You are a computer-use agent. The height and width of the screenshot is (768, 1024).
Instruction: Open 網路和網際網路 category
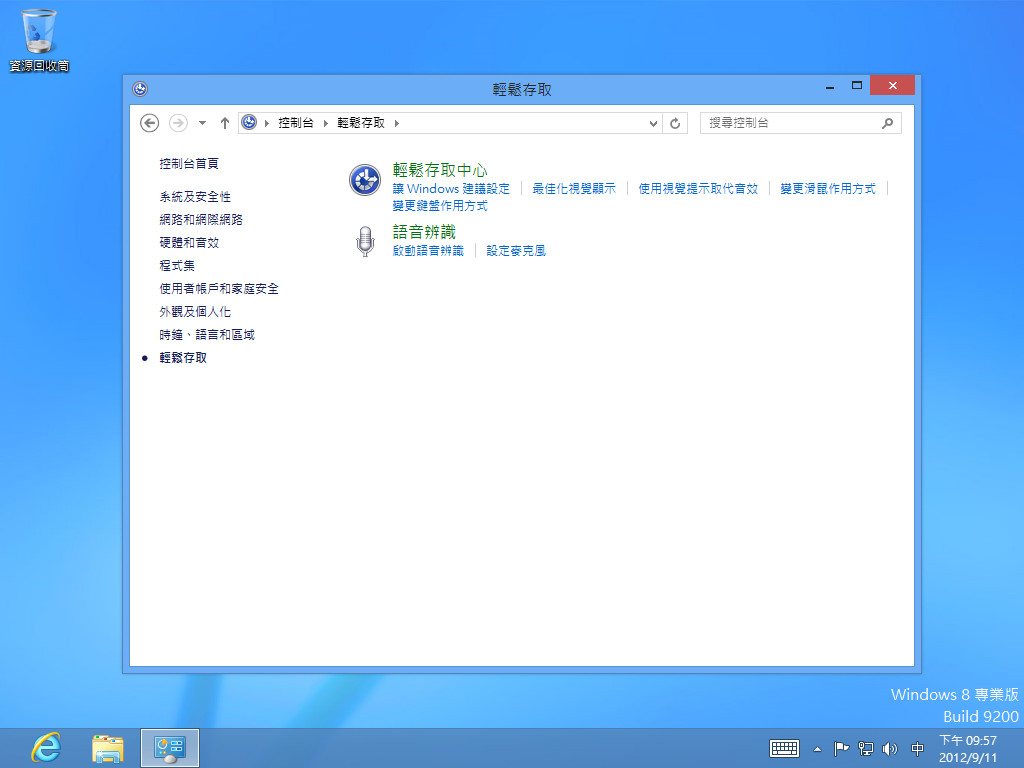[x=200, y=219]
